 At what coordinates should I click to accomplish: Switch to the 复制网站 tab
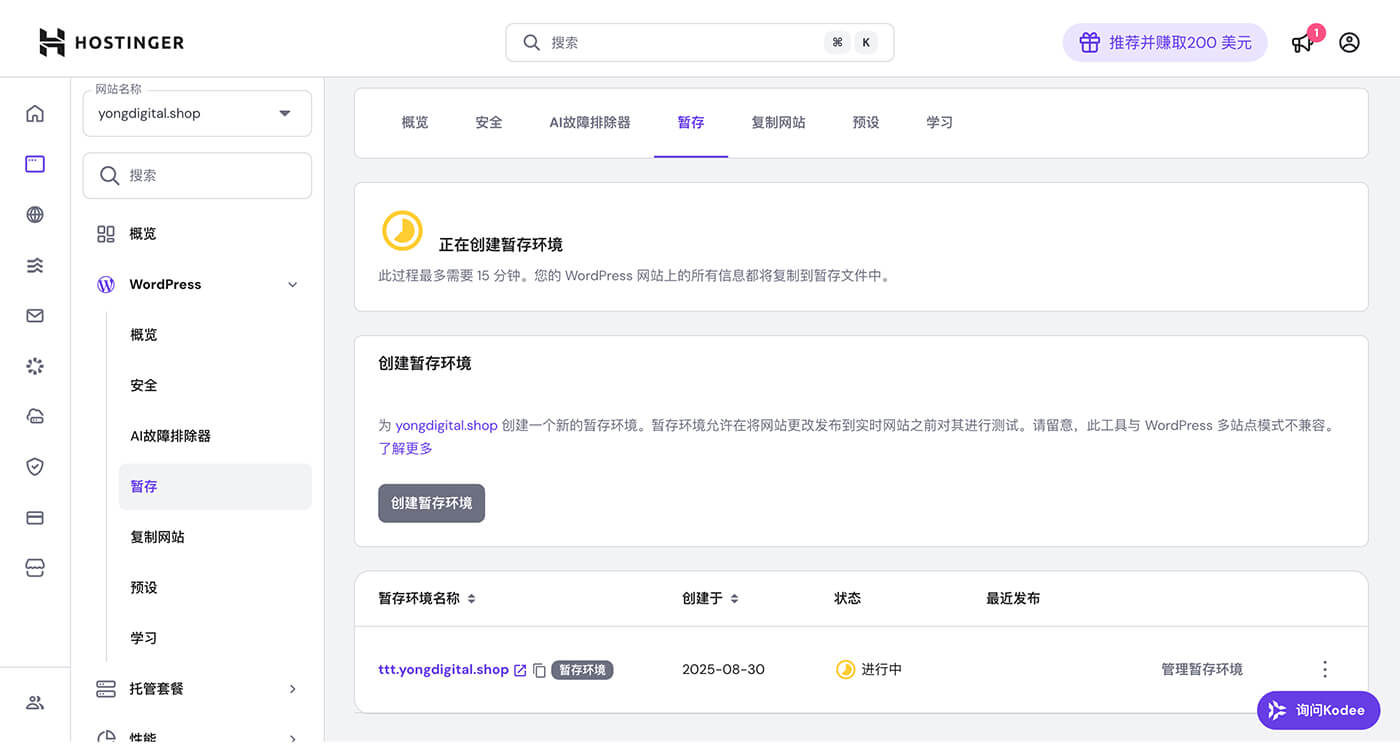[778, 122]
